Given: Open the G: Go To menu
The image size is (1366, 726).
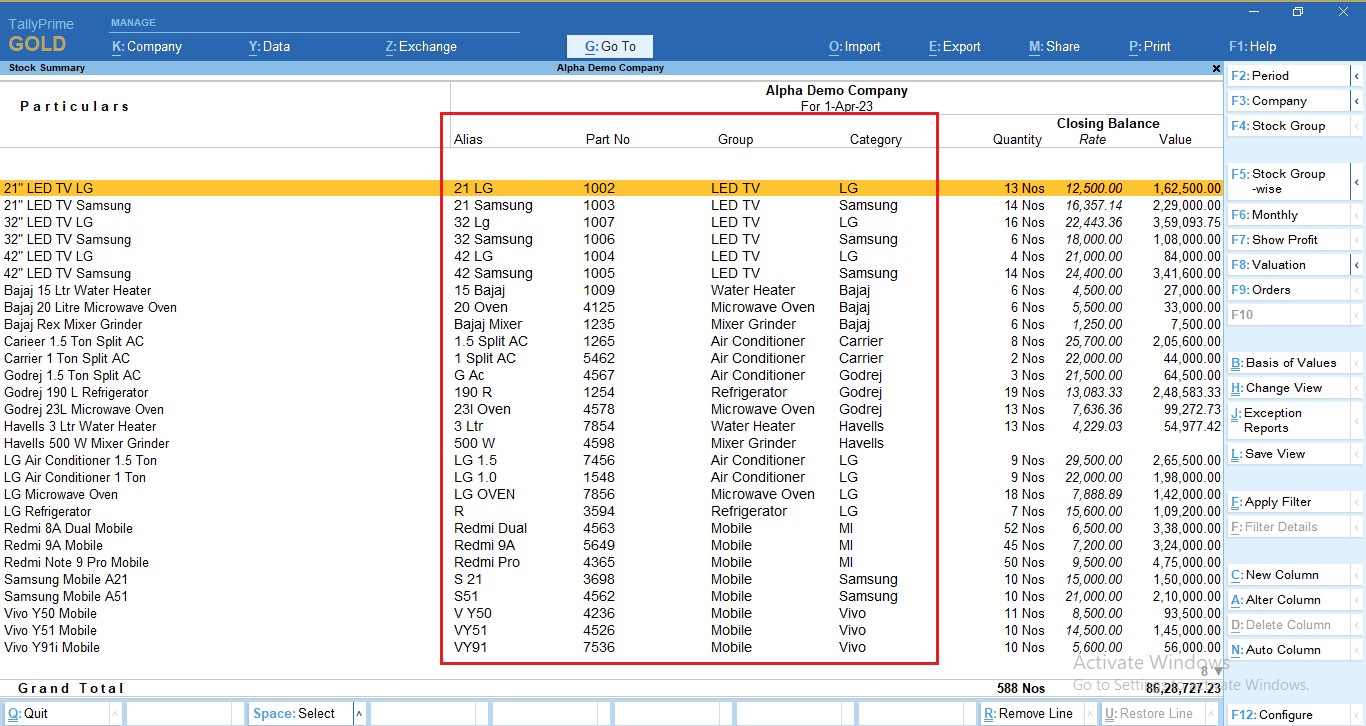Looking at the screenshot, I should (x=609, y=46).
